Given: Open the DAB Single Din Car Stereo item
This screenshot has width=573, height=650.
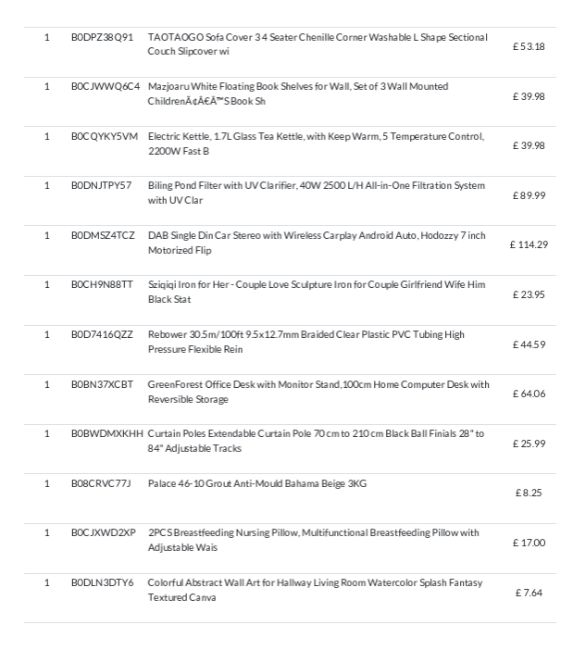Looking at the screenshot, I should (x=316, y=243).
